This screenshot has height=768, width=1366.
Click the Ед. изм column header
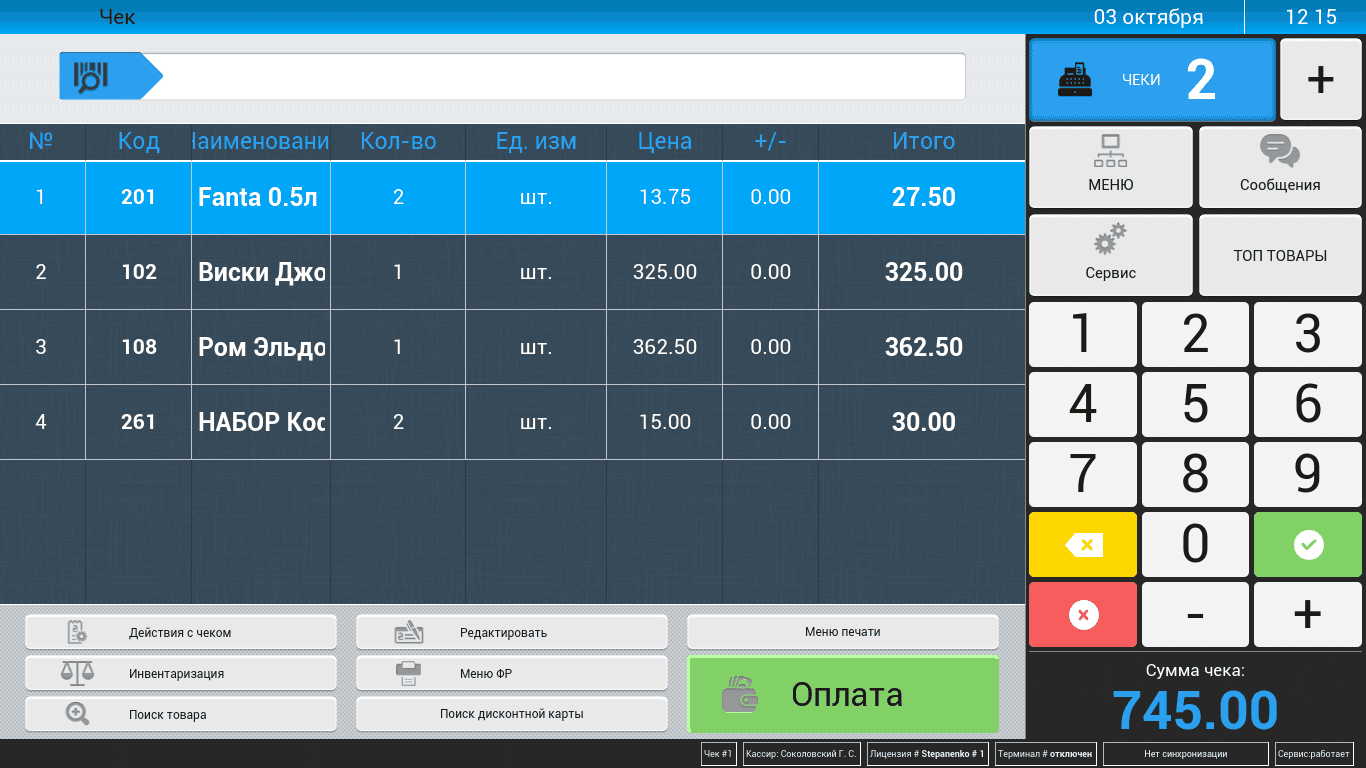pos(536,142)
